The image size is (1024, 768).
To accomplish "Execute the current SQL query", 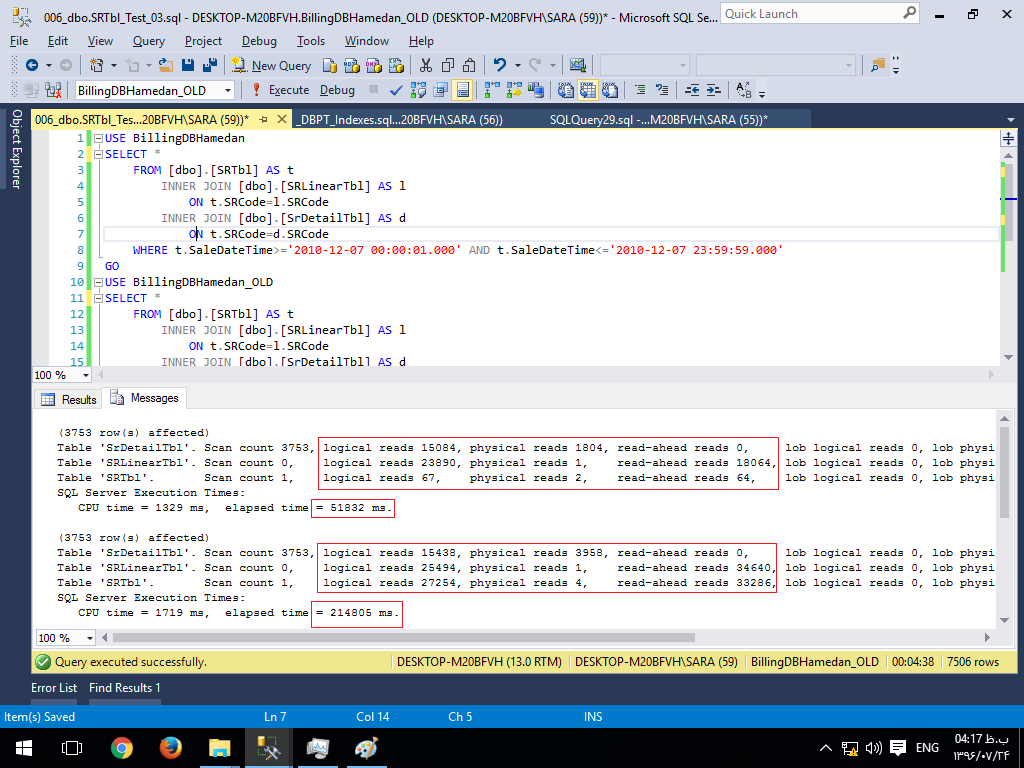I will tap(280, 90).
